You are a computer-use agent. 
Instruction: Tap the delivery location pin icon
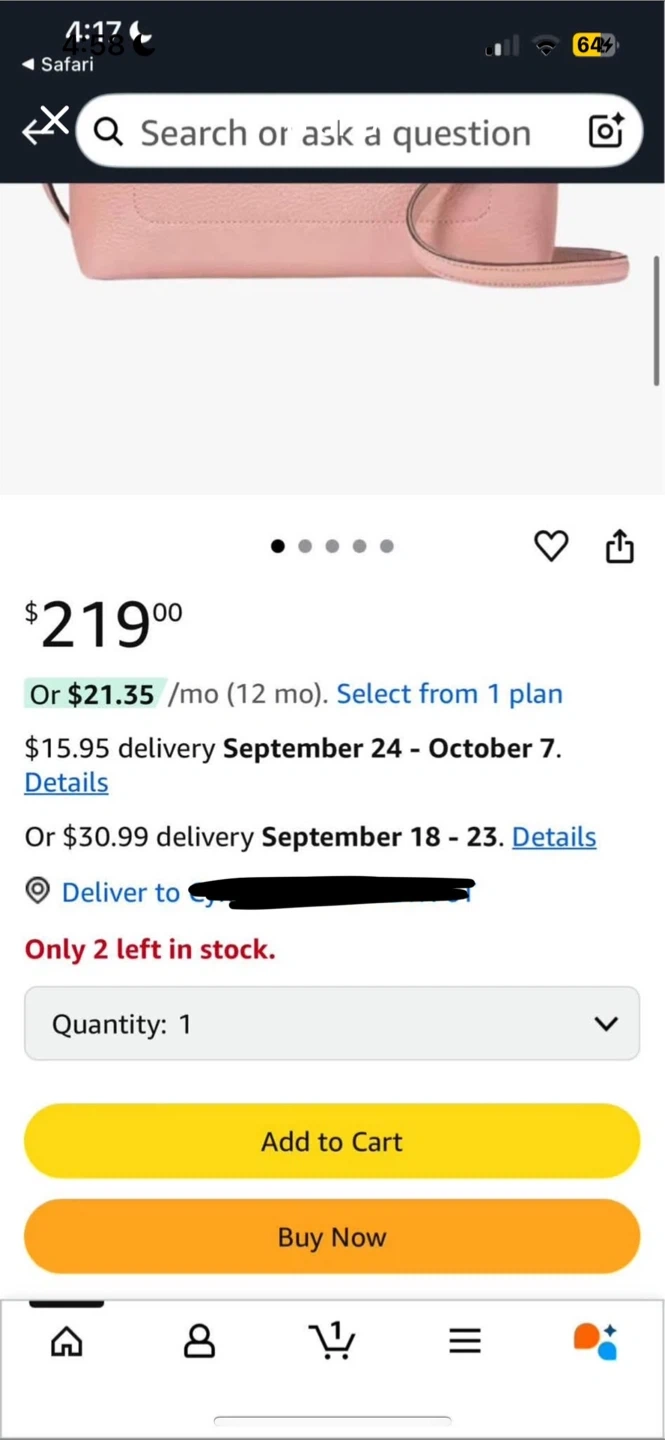[38, 891]
